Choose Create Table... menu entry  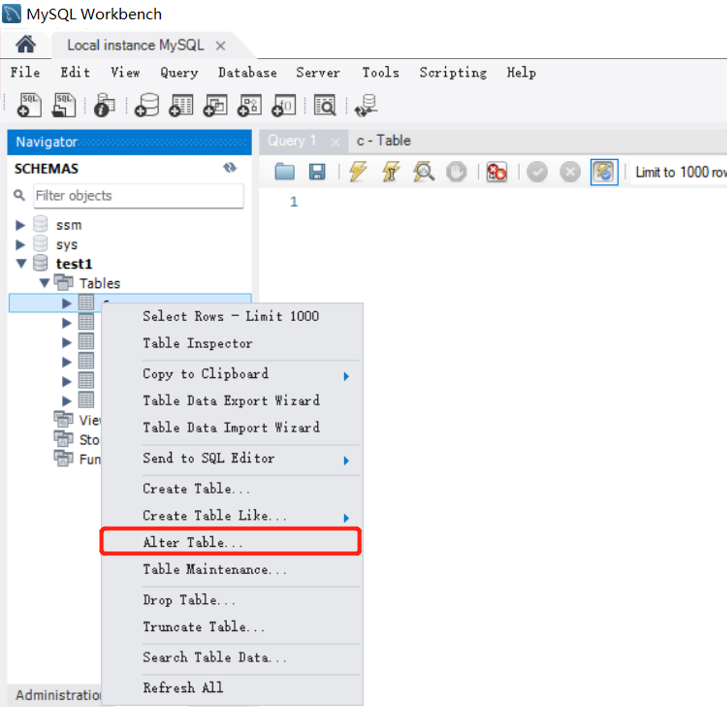232,489
